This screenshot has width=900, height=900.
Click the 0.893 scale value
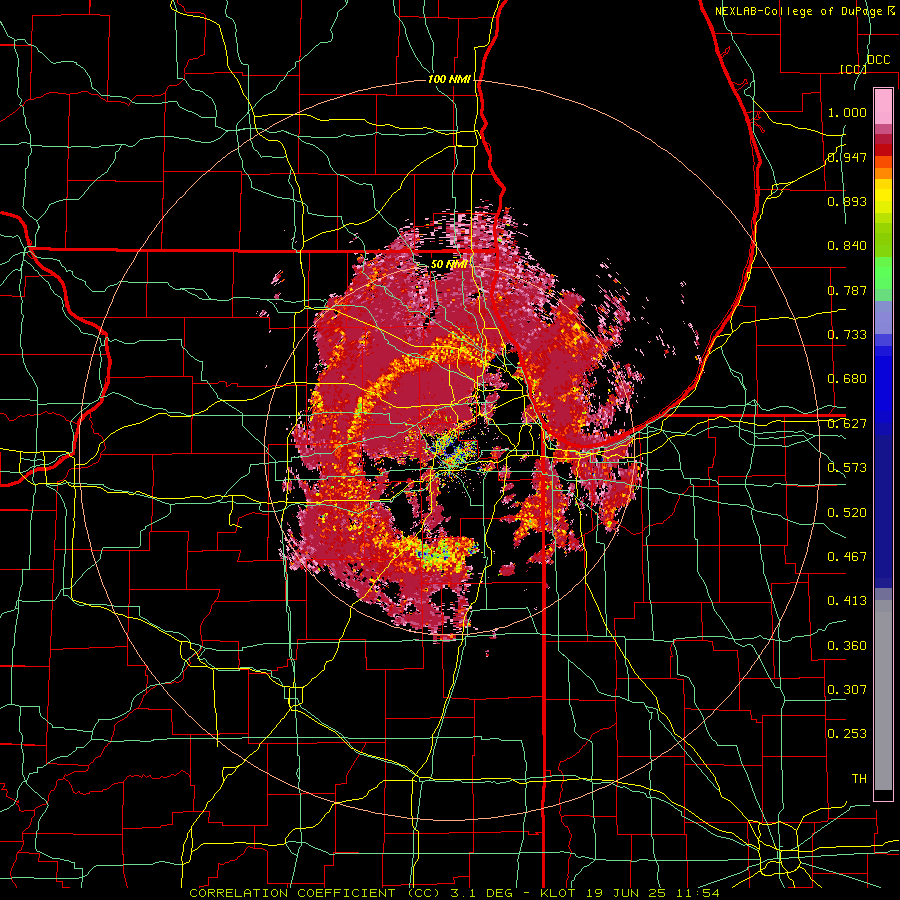pyautogui.click(x=847, y=201)
